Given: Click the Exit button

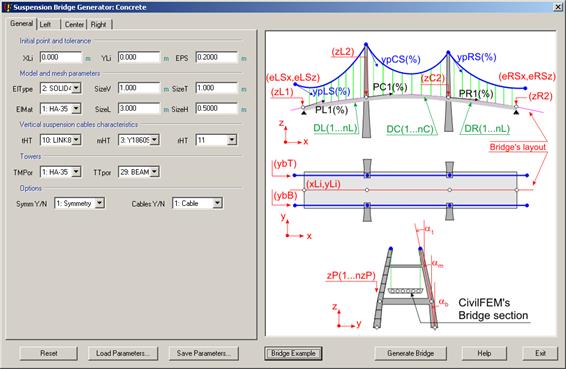Looking at the screenshot, I should (540, 353).
